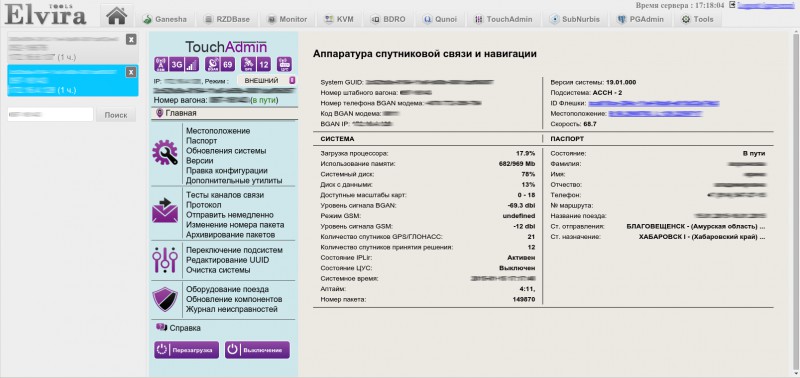Click the search input field
This screenshot has width=800, height=378.
50,115
